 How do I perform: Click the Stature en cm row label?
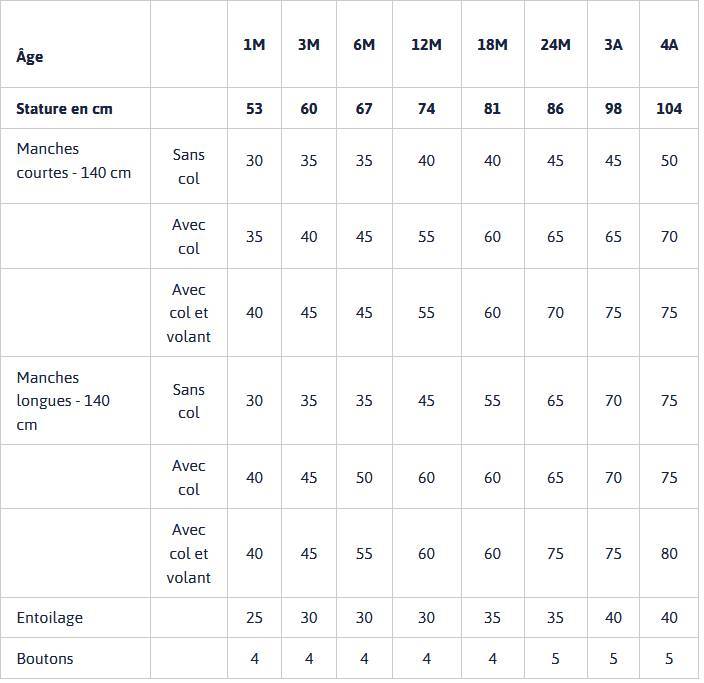[64, 108]
